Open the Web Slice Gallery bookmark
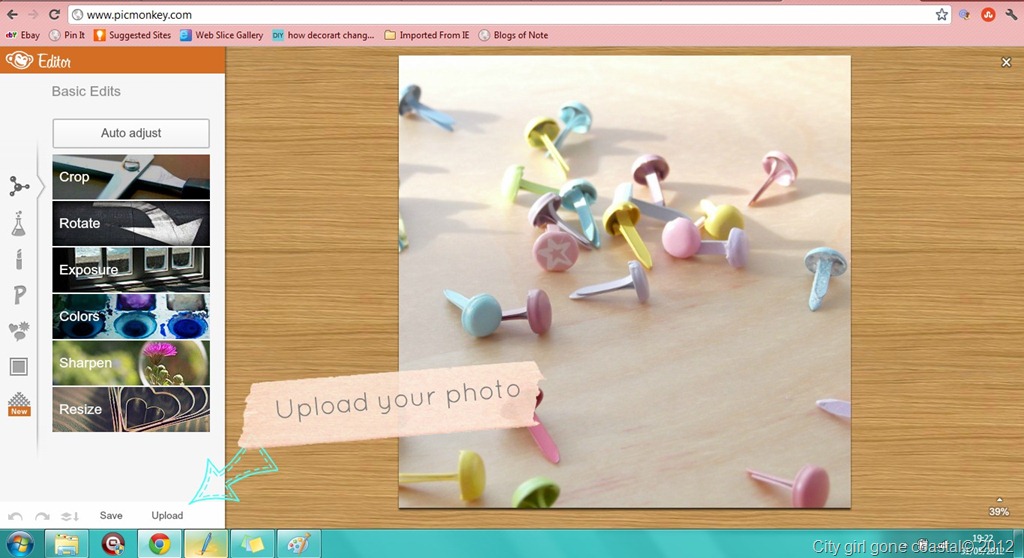1024x558 pixels. point(221,35)
